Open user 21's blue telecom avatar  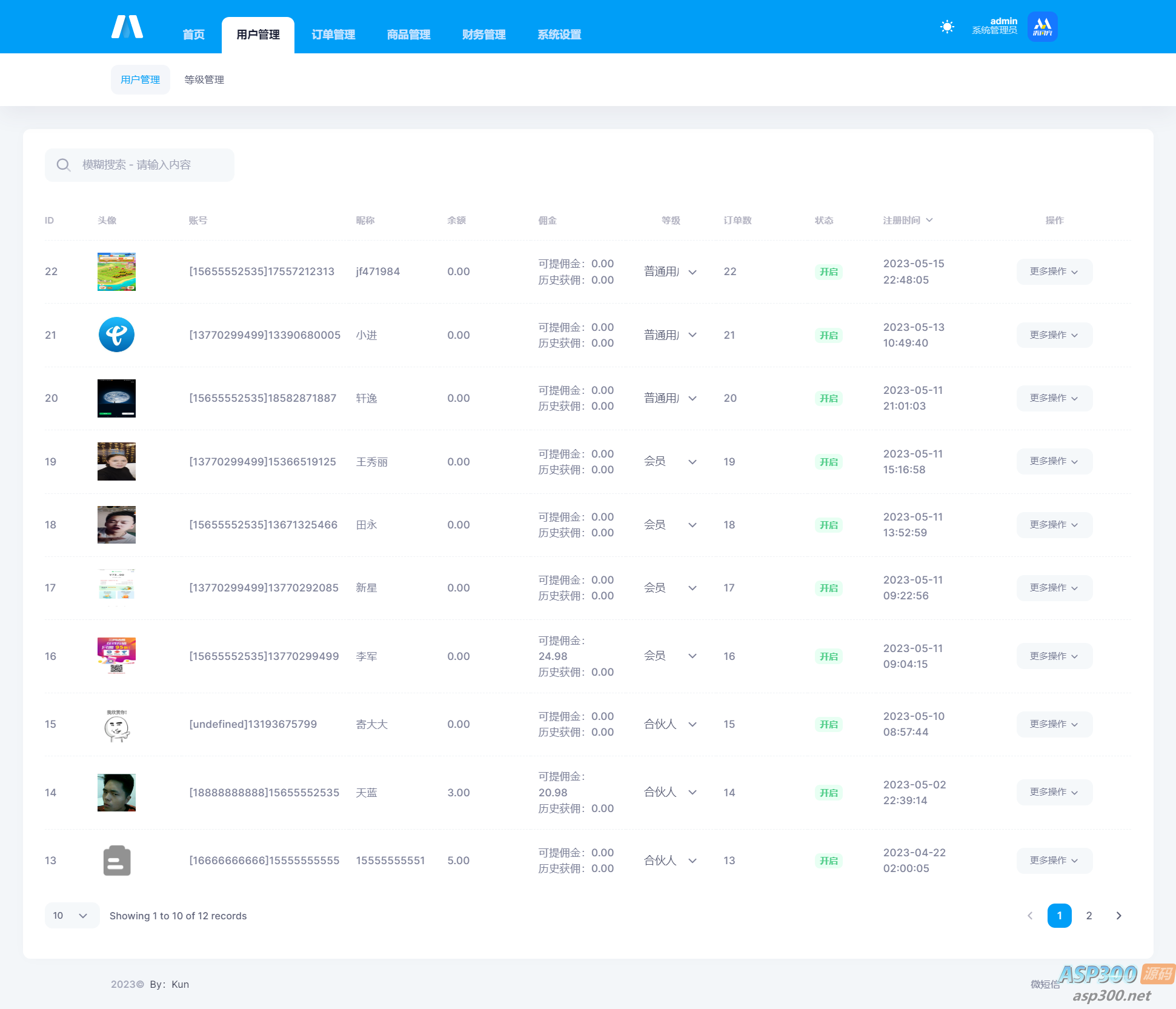(x=116, y=335)
